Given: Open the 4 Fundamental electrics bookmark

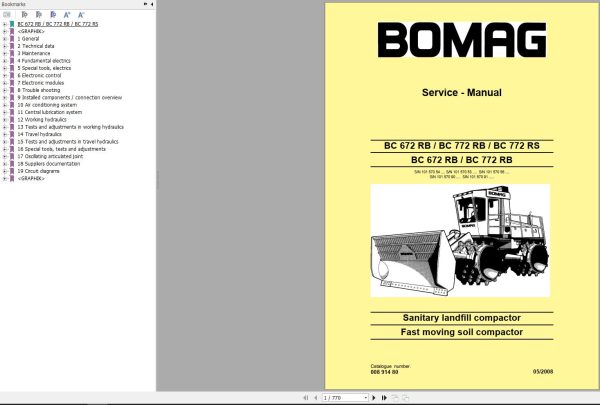Looking at the screenshot, I should point(44,60).
